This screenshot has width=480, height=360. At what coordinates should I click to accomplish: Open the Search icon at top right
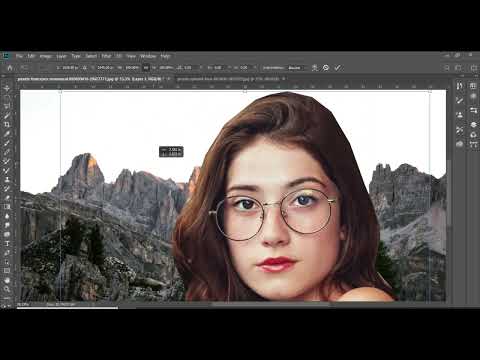[x=447, y=68]
